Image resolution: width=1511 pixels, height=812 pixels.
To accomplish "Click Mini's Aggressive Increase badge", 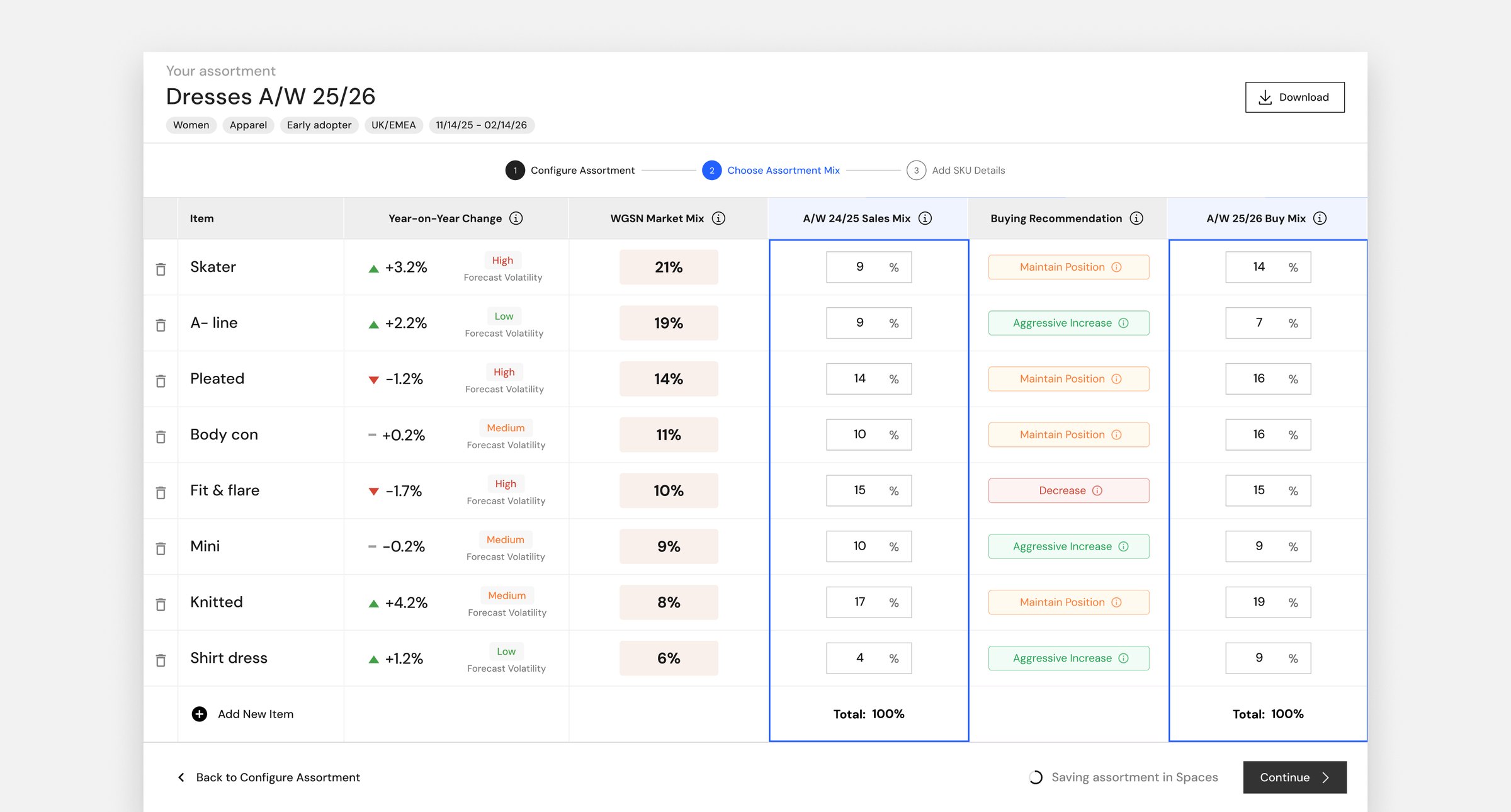I will tap(1068, 546).
